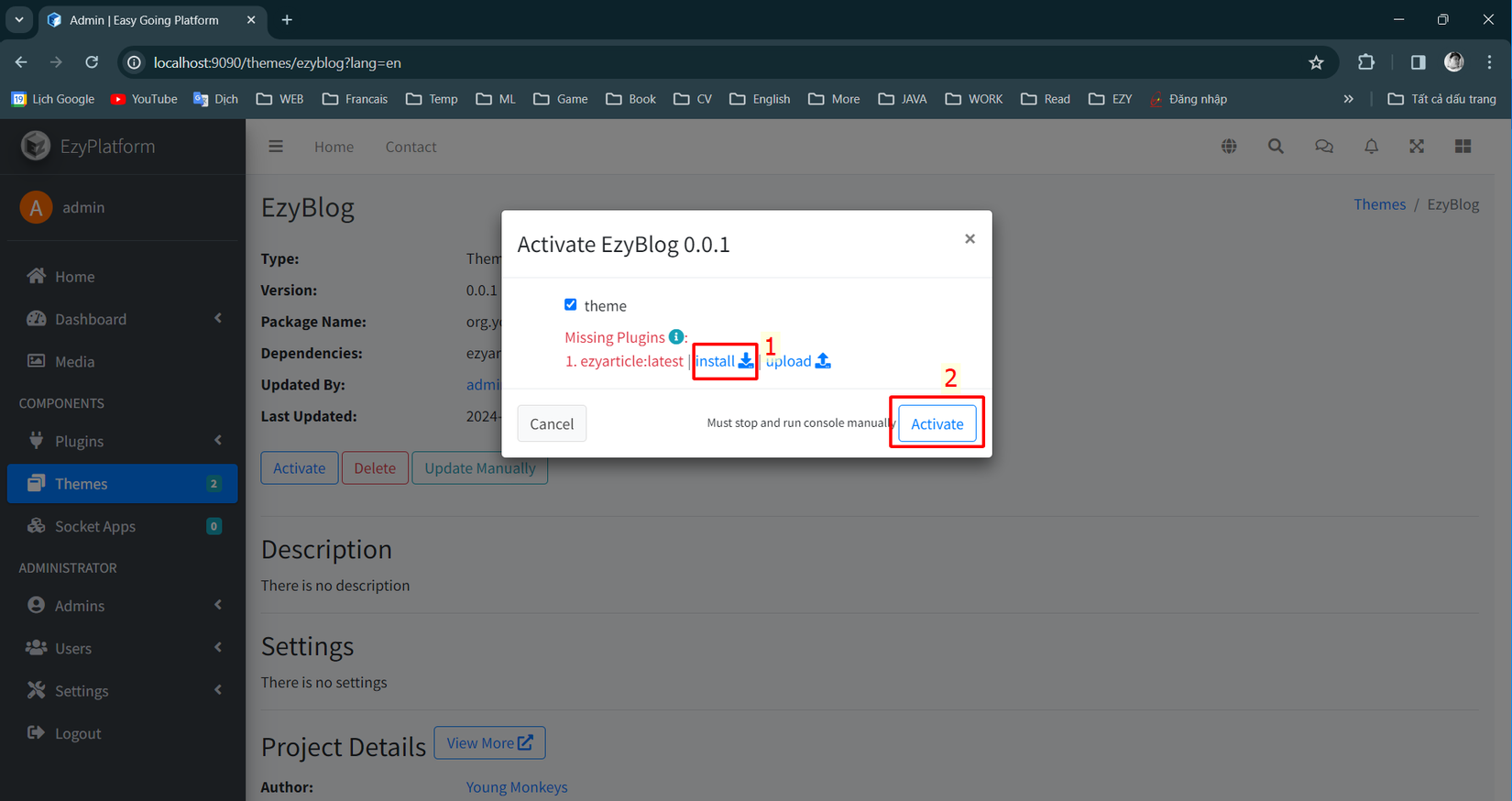Open the JAVA bookmarks folder
Screen dimensions: 1512x801
[x=903, y=99]
